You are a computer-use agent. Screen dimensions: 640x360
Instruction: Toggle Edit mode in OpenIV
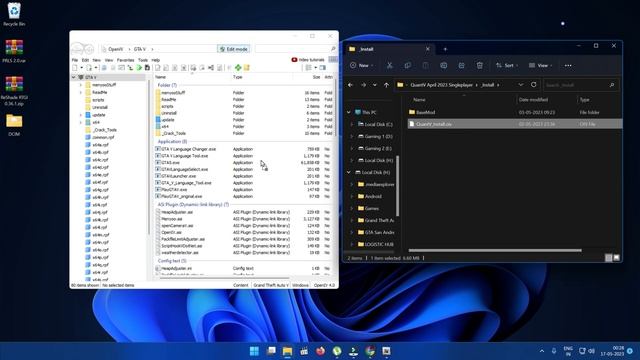(233, 49)
